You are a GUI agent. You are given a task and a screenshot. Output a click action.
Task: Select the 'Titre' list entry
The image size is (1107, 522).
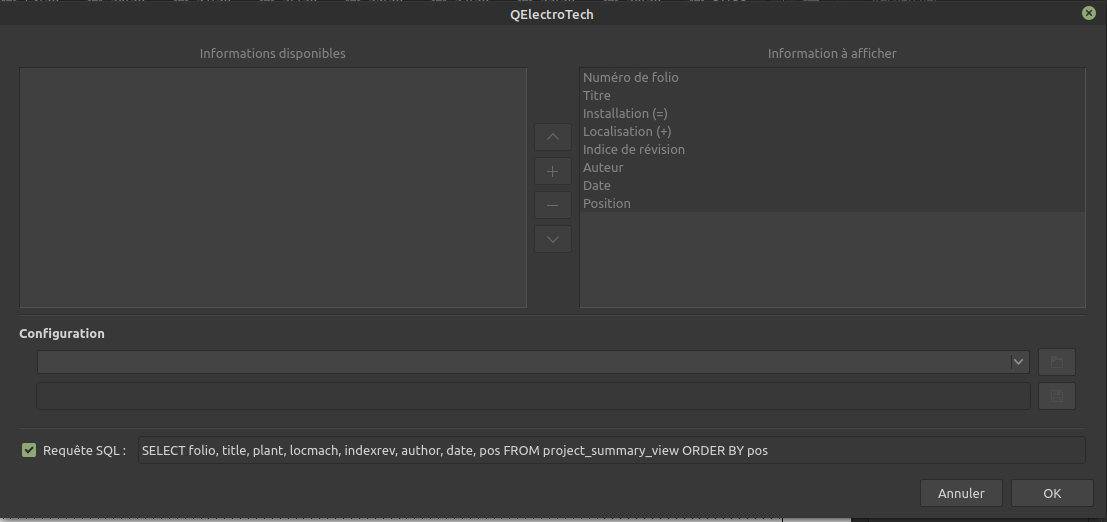click(x=597, y=96)
